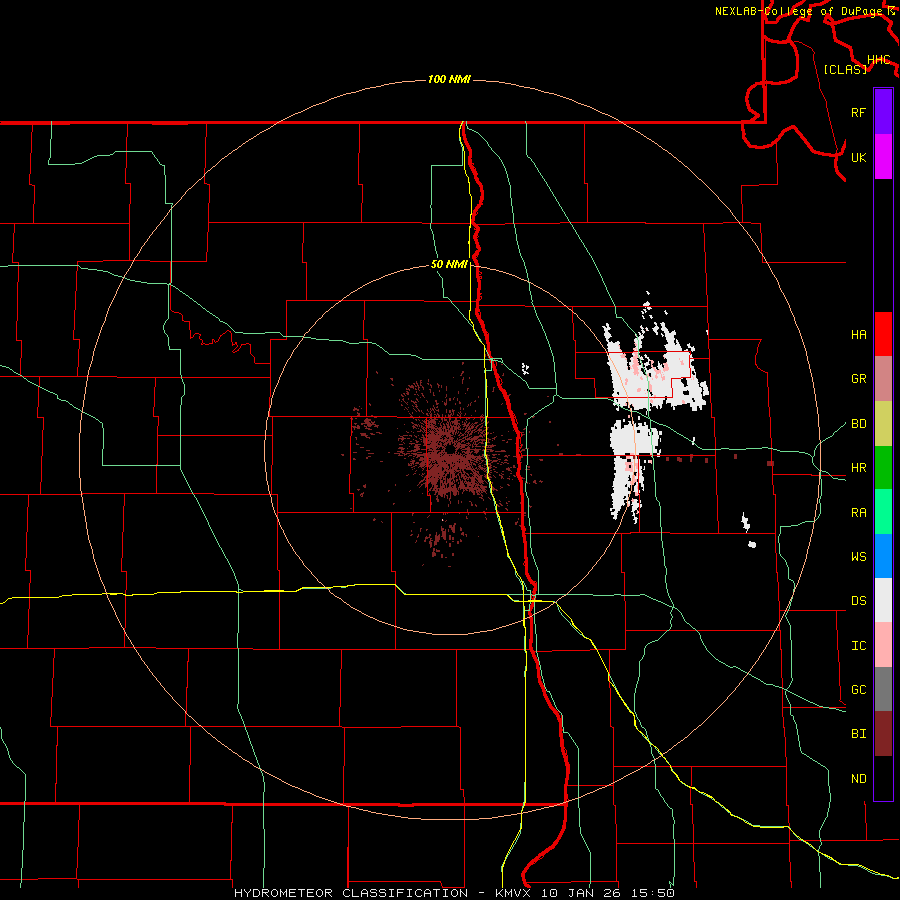
Task: Click the bright green RA legend swatch
Action: point(883,511)
